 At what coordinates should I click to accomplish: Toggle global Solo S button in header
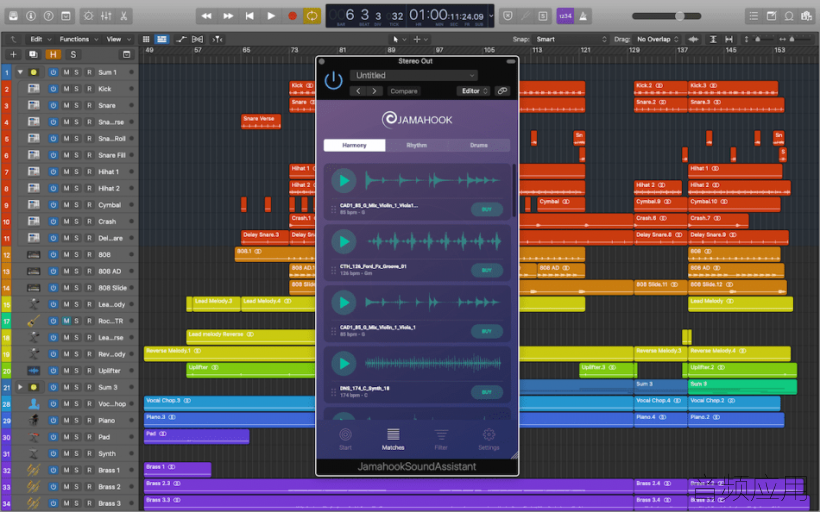[x=73, y=54]
